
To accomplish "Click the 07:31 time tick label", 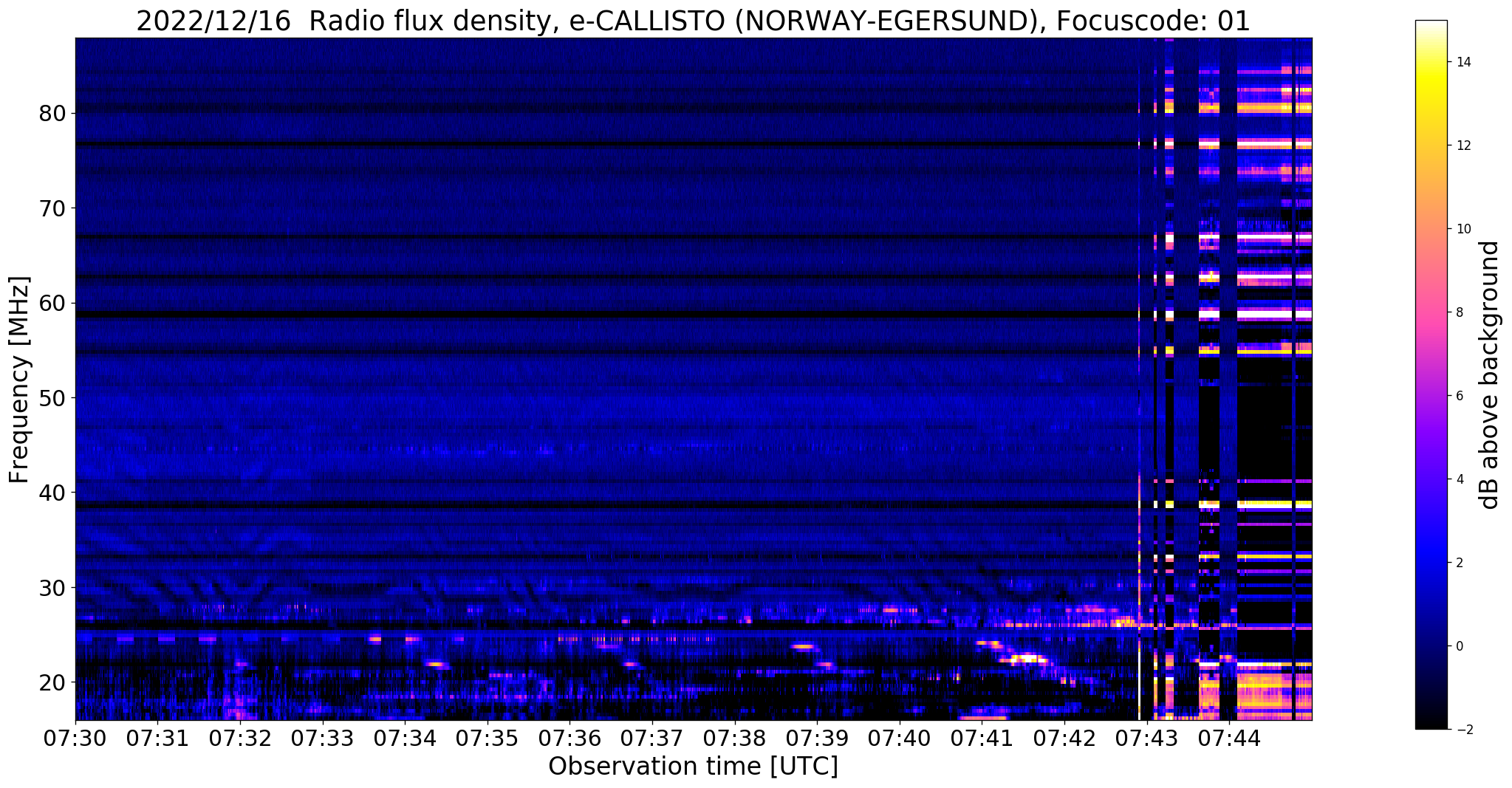I will tap(157, 738).
